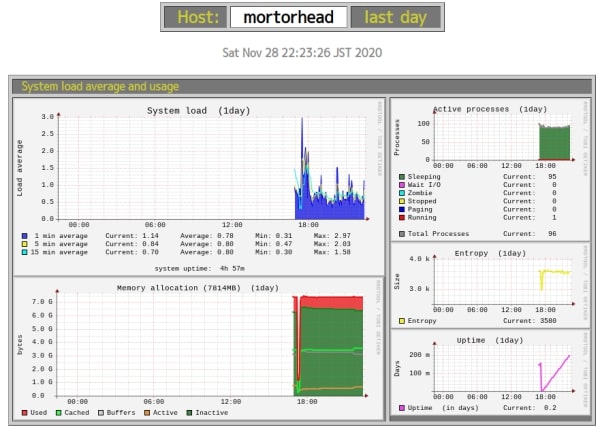Click the yellow 5 min average swatch
Screen dimensions: 600x429
tap(24, 245)
